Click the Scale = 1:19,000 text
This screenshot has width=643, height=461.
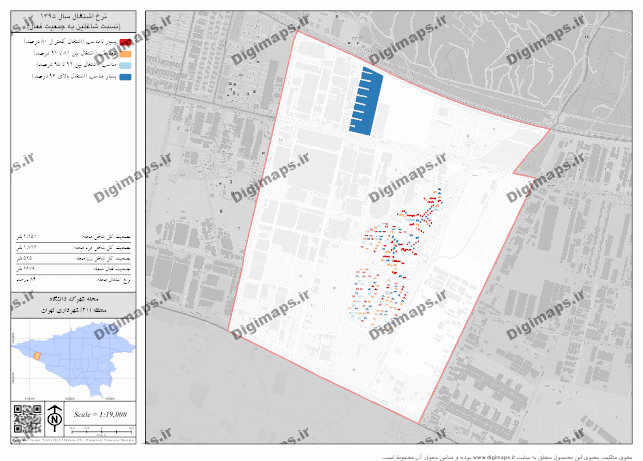click(x=101, y=413)
